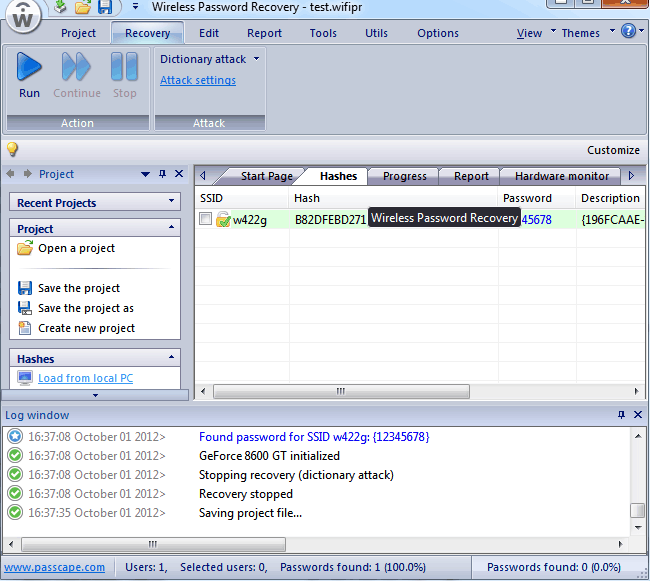Screen dimensions: 650x581
Task: Click the log window horizontal scrollbar thumb
Action: 153,544
